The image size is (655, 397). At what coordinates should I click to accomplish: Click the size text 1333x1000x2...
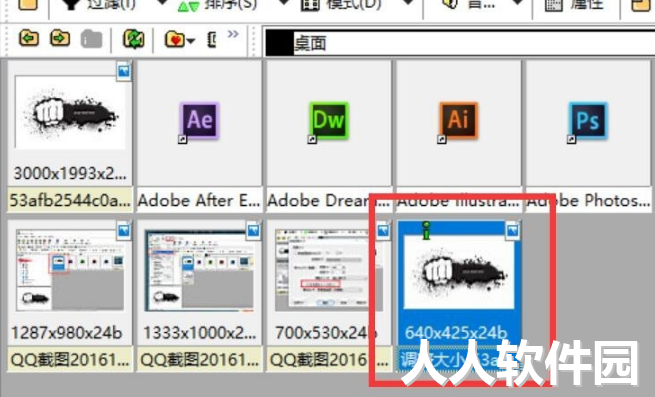(x=199, y=333)
